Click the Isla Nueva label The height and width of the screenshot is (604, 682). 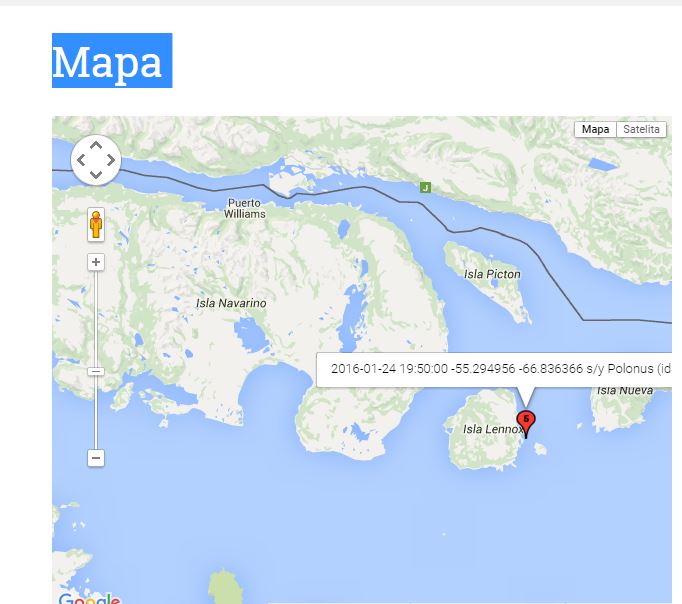(x=625, y=390)
